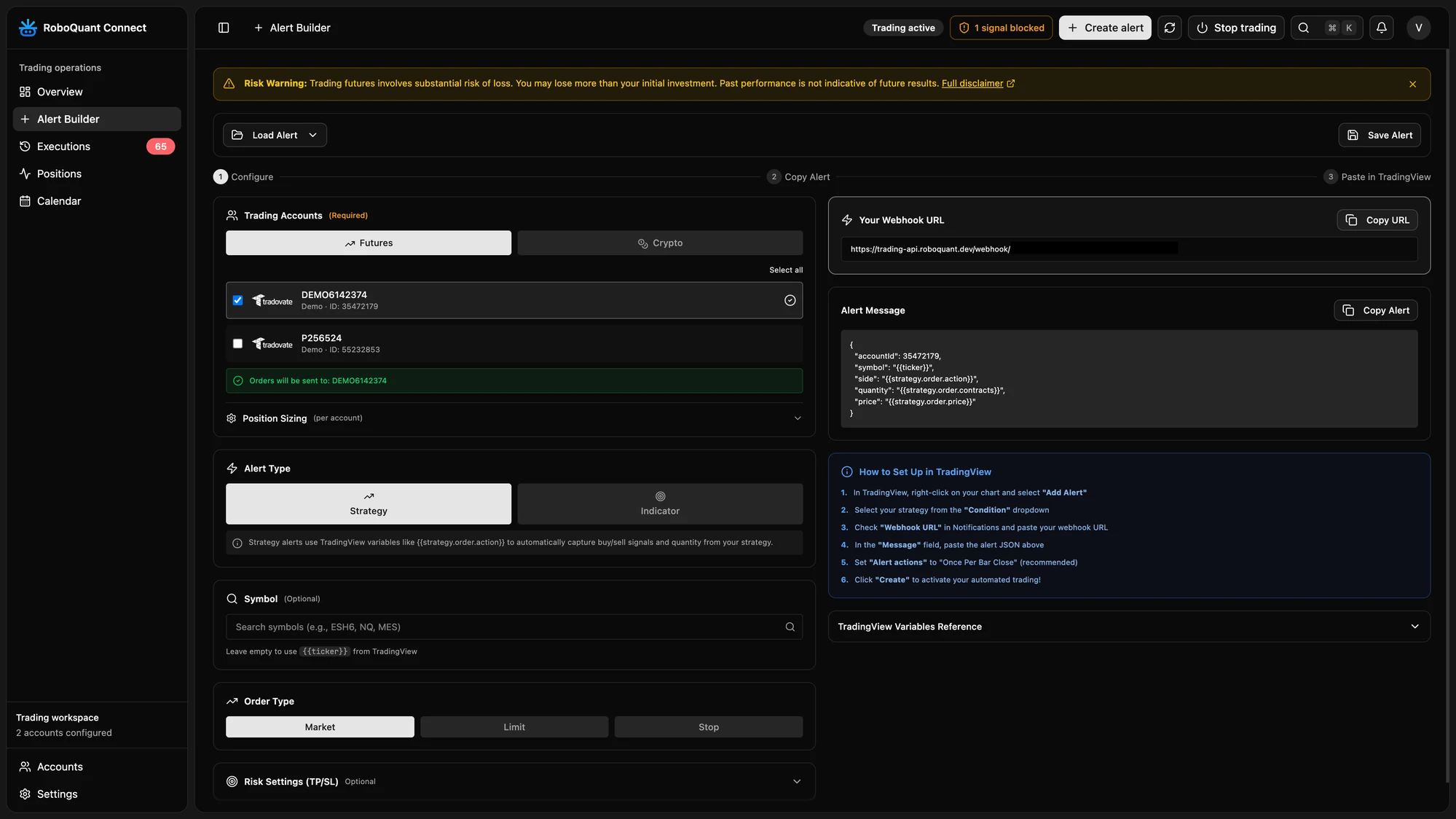Viewport: 1456px width, 819px height.
Task: Toggle the sidebar panel icon
Action: pos(224,28)
